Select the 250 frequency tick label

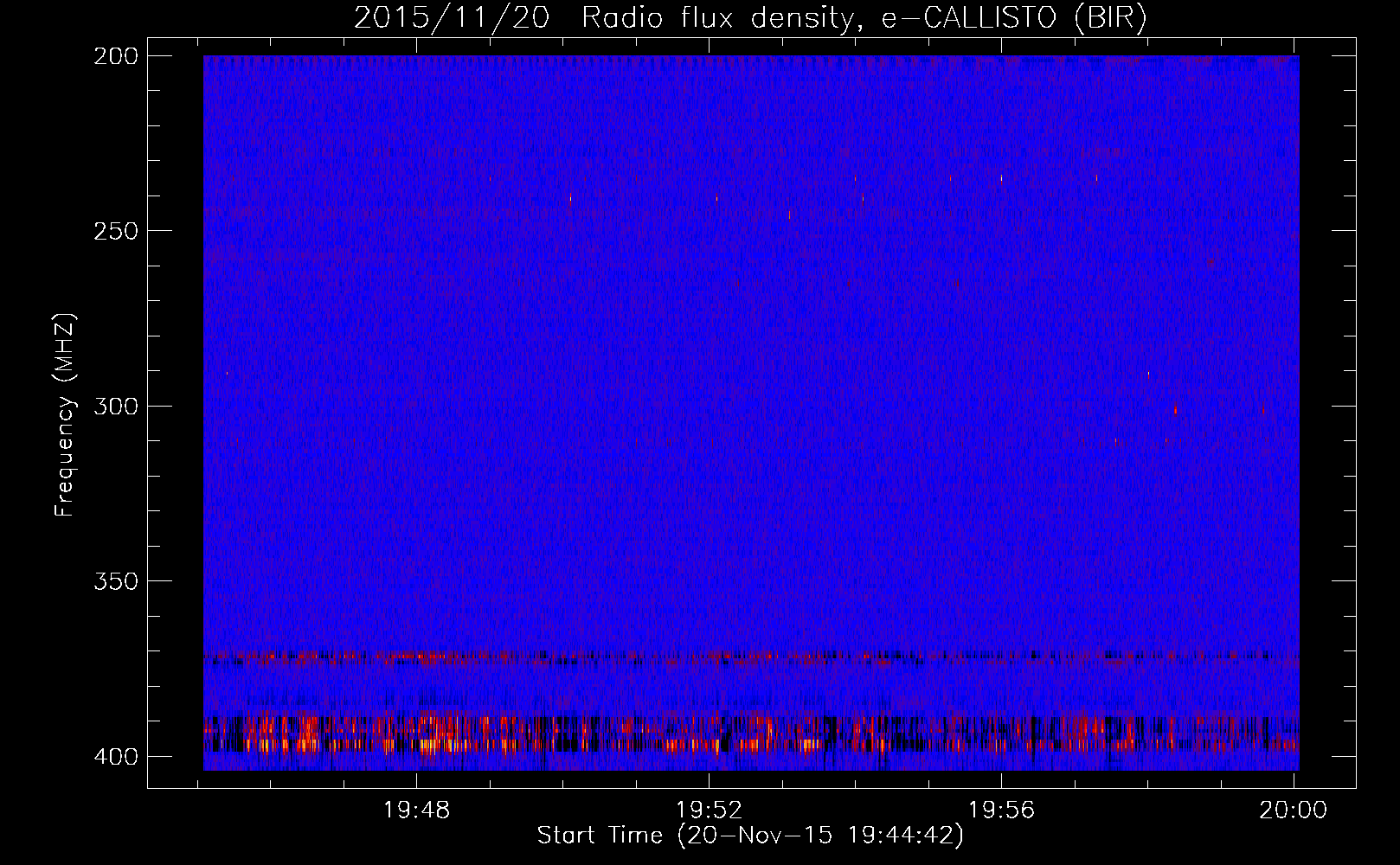[x=115, y=231]
